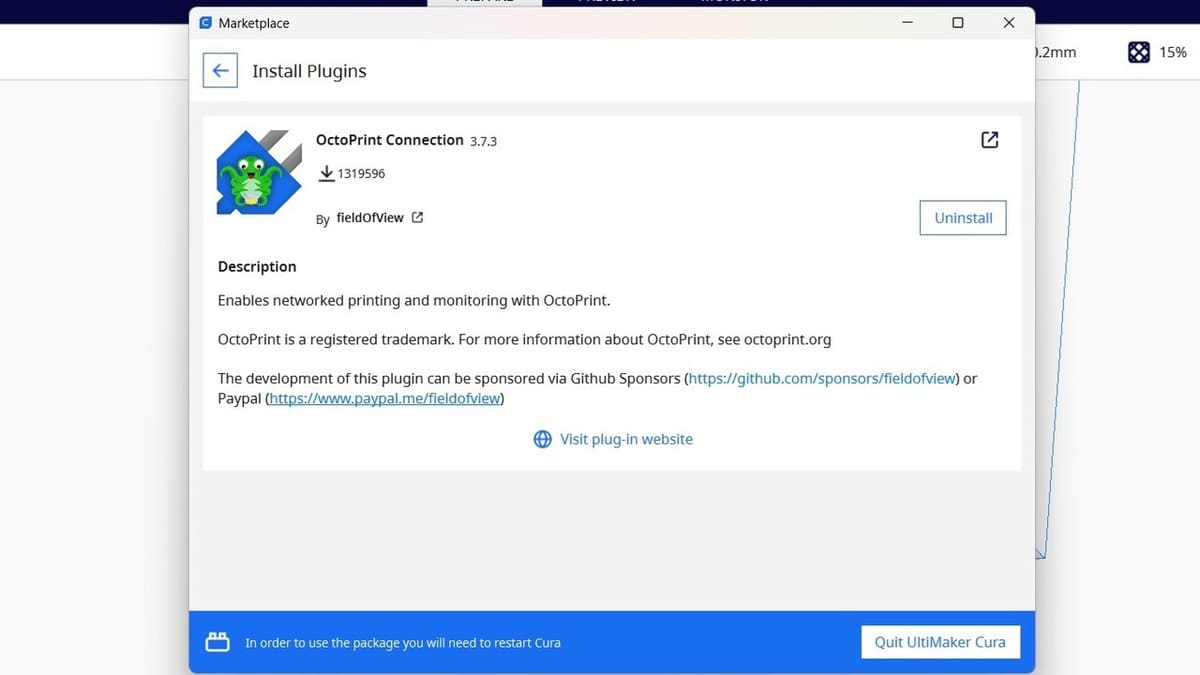Click the OctoPrint octopus plugin thumbnail

tap(260, 172)
